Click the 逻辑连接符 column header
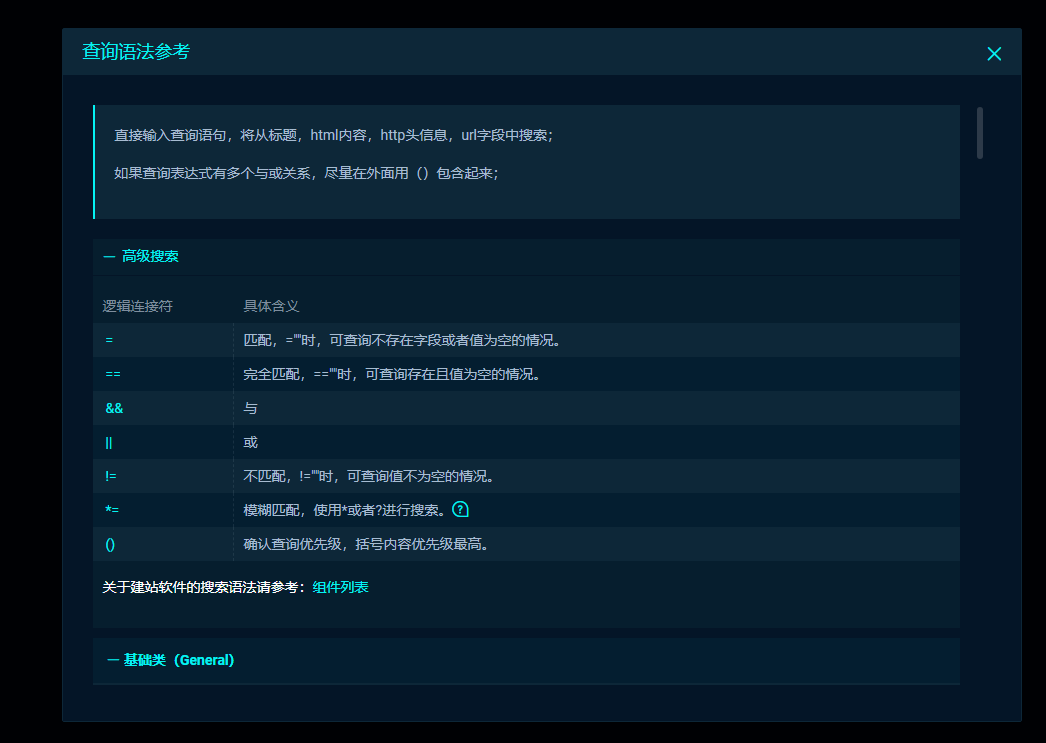Screen dimensions: 1046x743 (136, 306)
